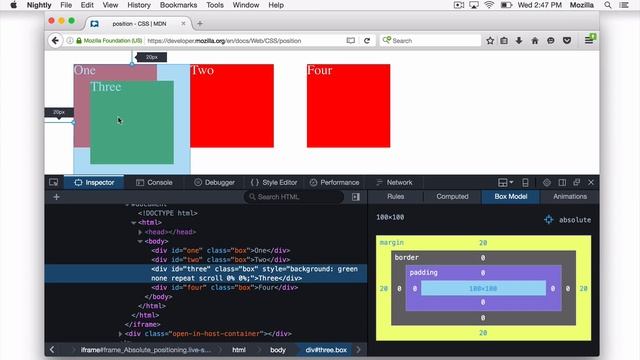Open a new tab with the plus button
The image size is (640, 360).
point(200,24)
